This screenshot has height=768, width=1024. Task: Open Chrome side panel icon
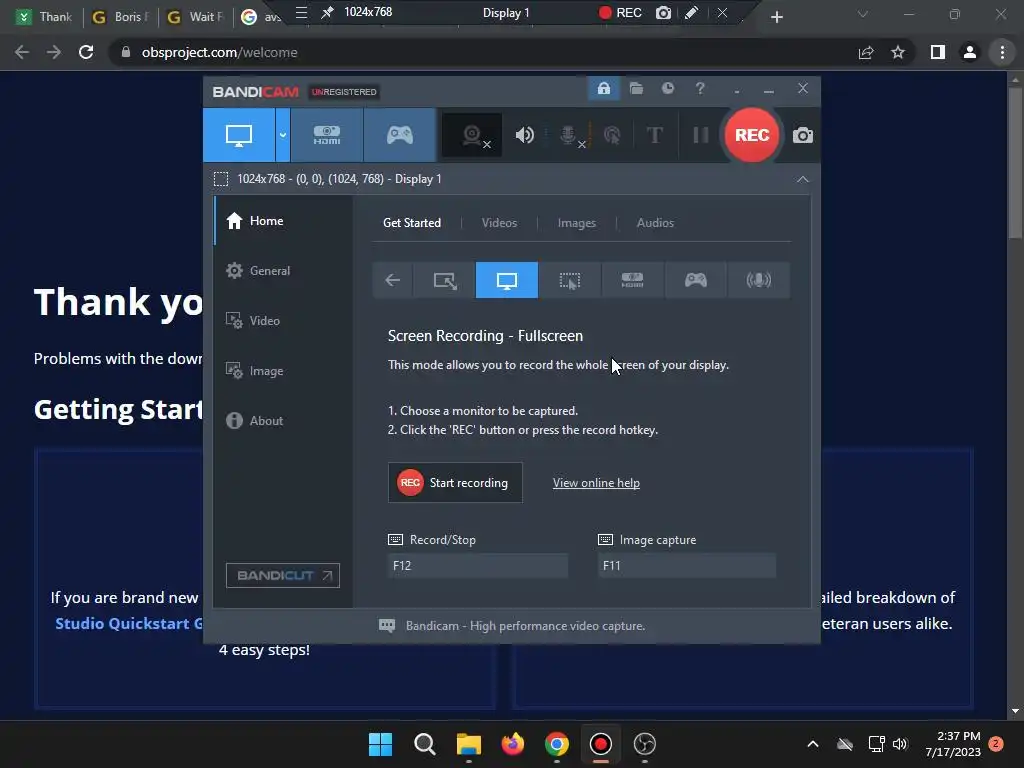[x=938, y=52]
